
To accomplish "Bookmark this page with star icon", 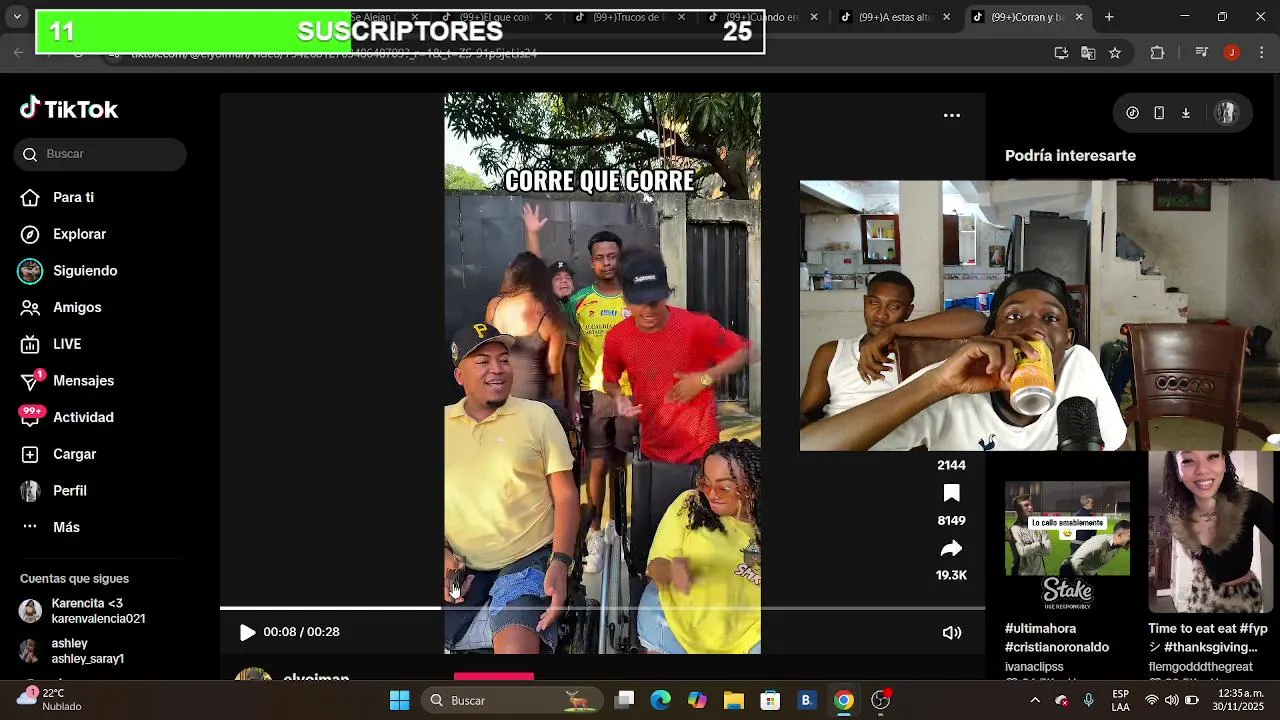I will pos(1115,53).
